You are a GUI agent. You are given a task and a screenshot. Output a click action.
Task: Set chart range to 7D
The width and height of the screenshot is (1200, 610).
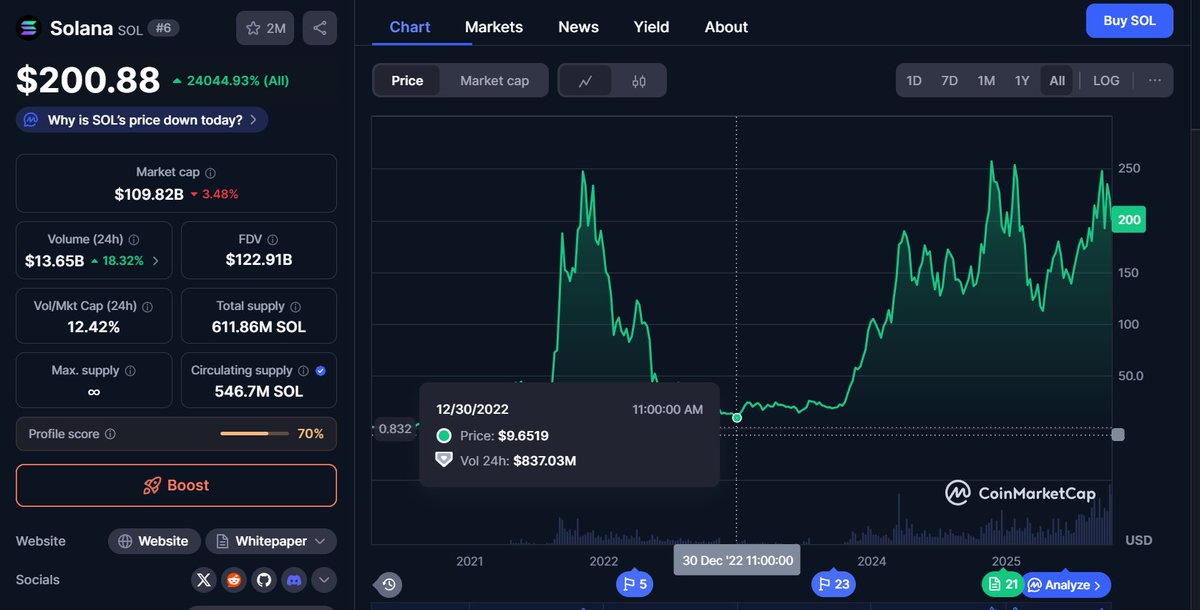[x=950, y=80]
